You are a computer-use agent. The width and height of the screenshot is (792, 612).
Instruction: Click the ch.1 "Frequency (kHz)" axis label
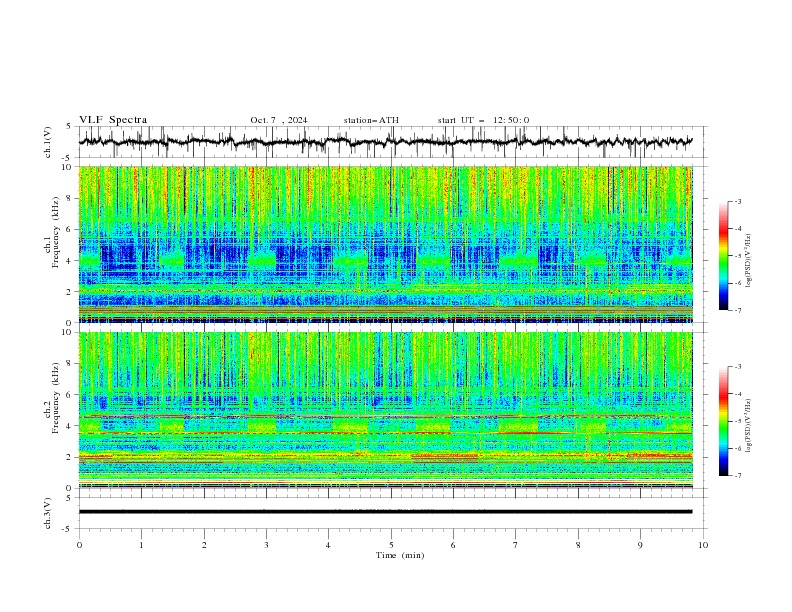point(56,230)
